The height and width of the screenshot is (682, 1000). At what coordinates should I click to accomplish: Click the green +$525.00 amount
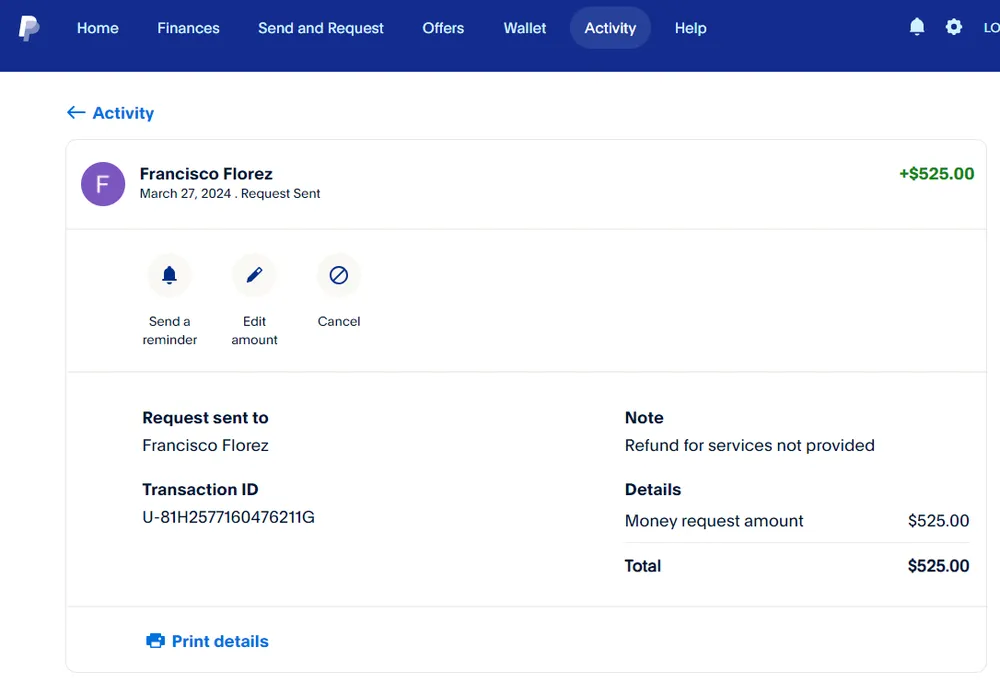pos(936,174)
